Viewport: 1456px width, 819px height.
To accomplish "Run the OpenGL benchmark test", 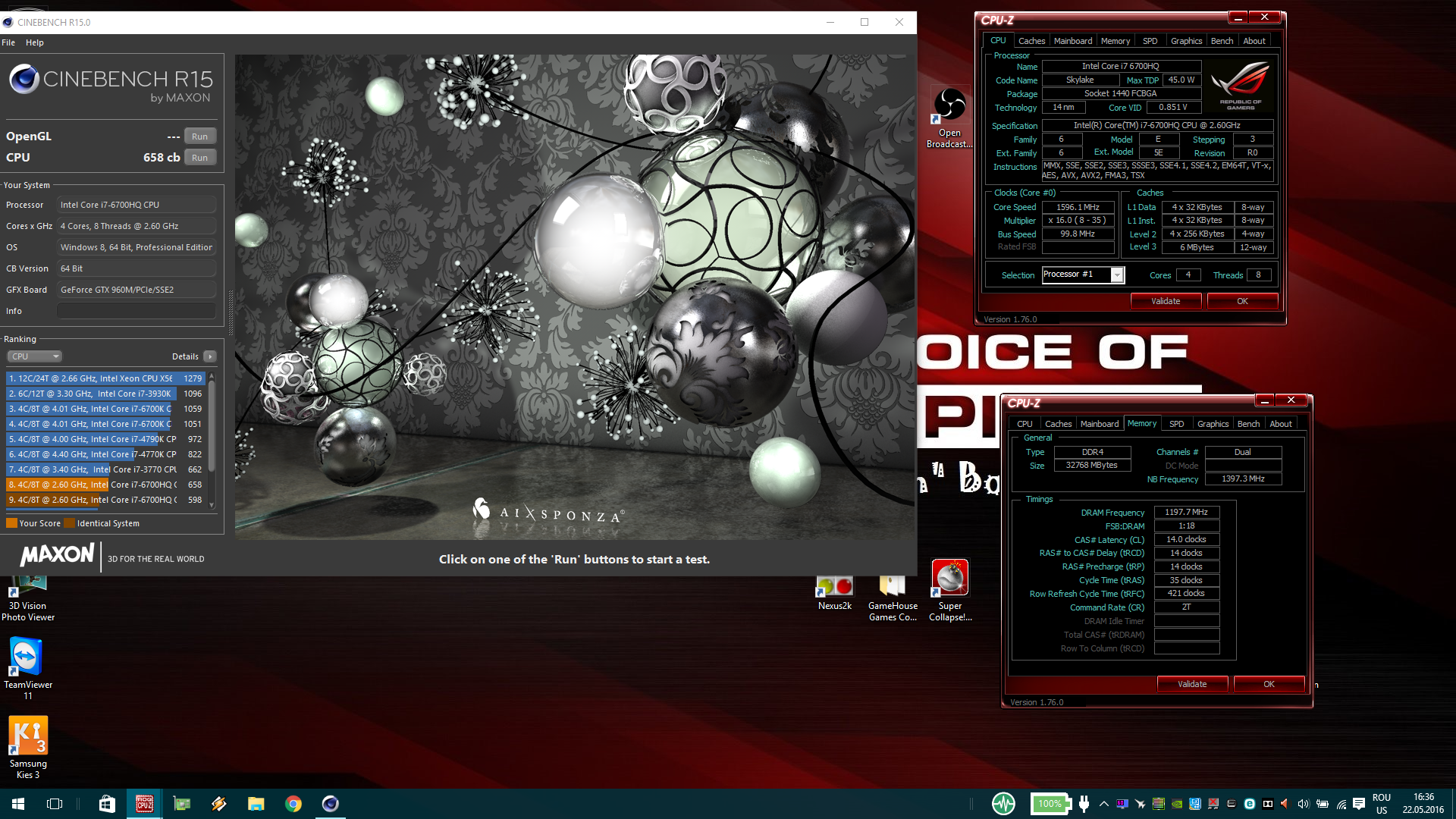I will click(x=199, y=136).
